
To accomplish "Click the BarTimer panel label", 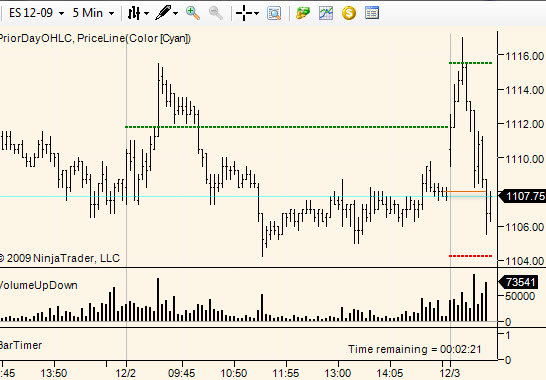I will click(21, 345).
